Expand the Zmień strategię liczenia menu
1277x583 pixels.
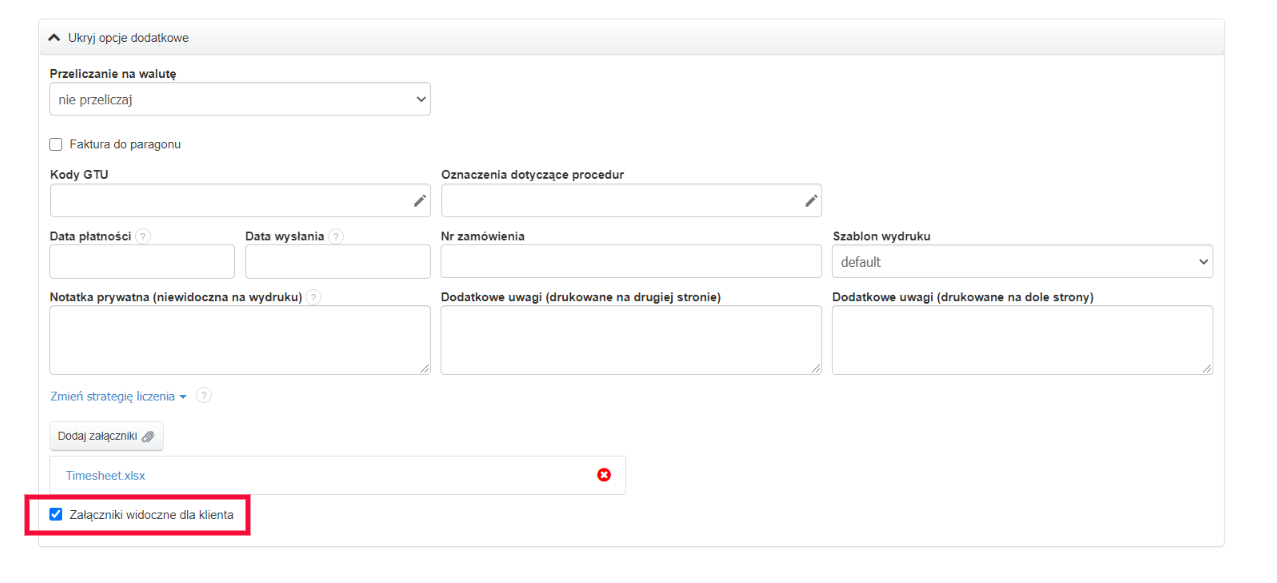(118, 397)
